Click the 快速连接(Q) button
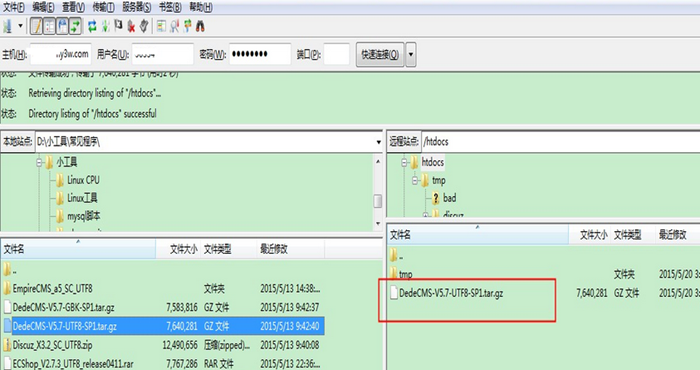The image size is (700, 370). (x=380, y=54)
